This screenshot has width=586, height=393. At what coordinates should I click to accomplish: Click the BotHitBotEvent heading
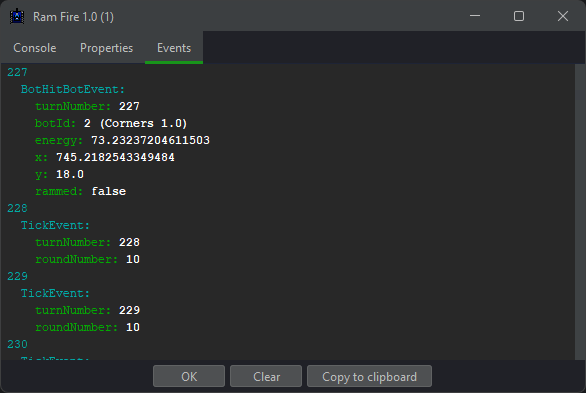[73, 89]
